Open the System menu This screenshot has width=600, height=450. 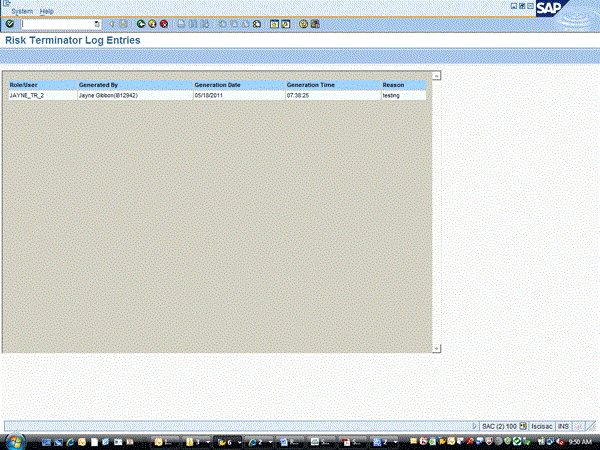pyautogui.click(x=21, y=11)
